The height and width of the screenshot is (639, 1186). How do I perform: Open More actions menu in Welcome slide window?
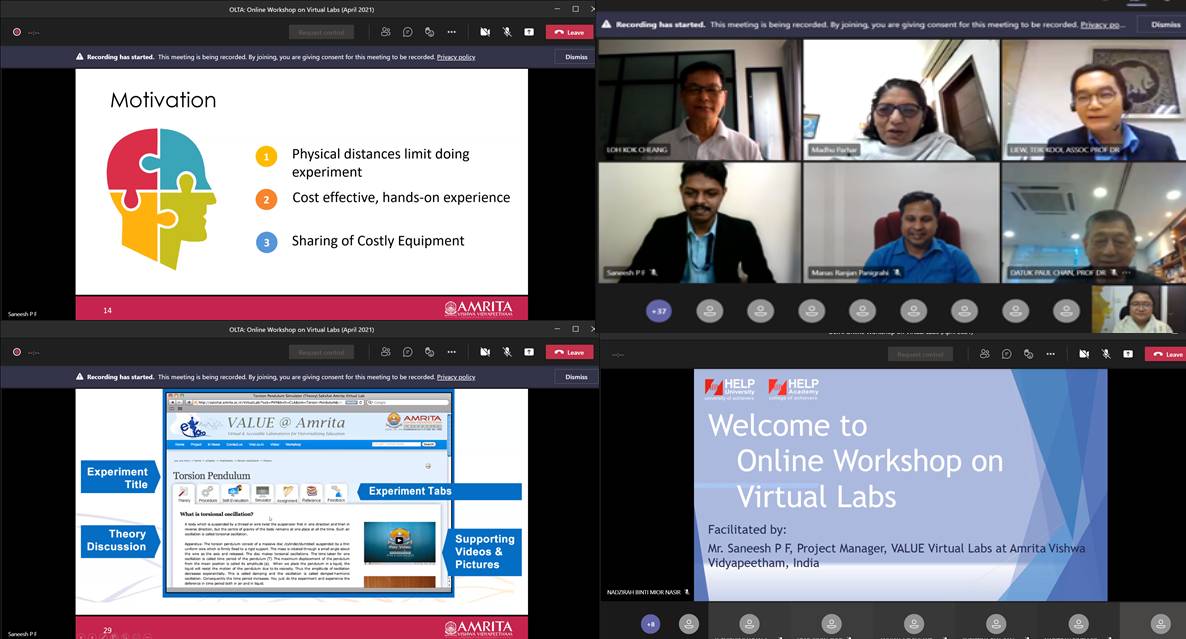[x=1052, y=354]
